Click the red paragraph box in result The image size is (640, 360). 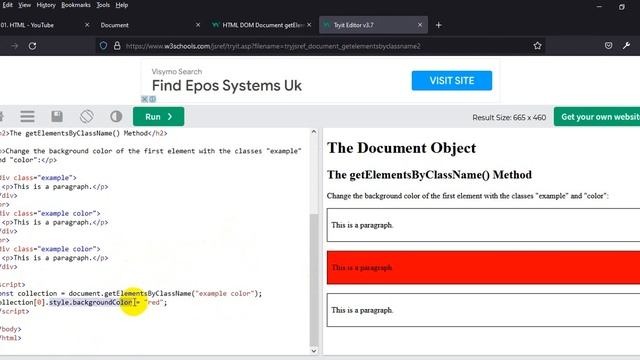pos(483,268)
